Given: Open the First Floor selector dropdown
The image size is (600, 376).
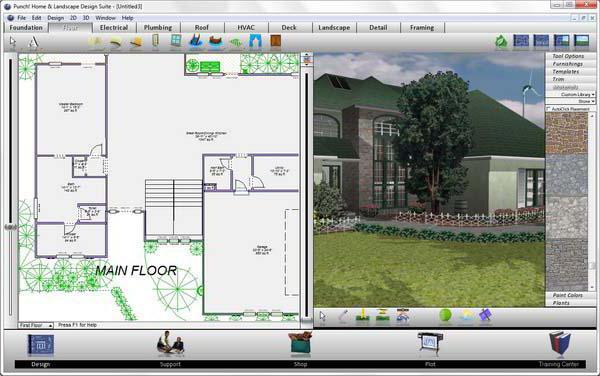Looking at the screenshot, I should (36, 325).
